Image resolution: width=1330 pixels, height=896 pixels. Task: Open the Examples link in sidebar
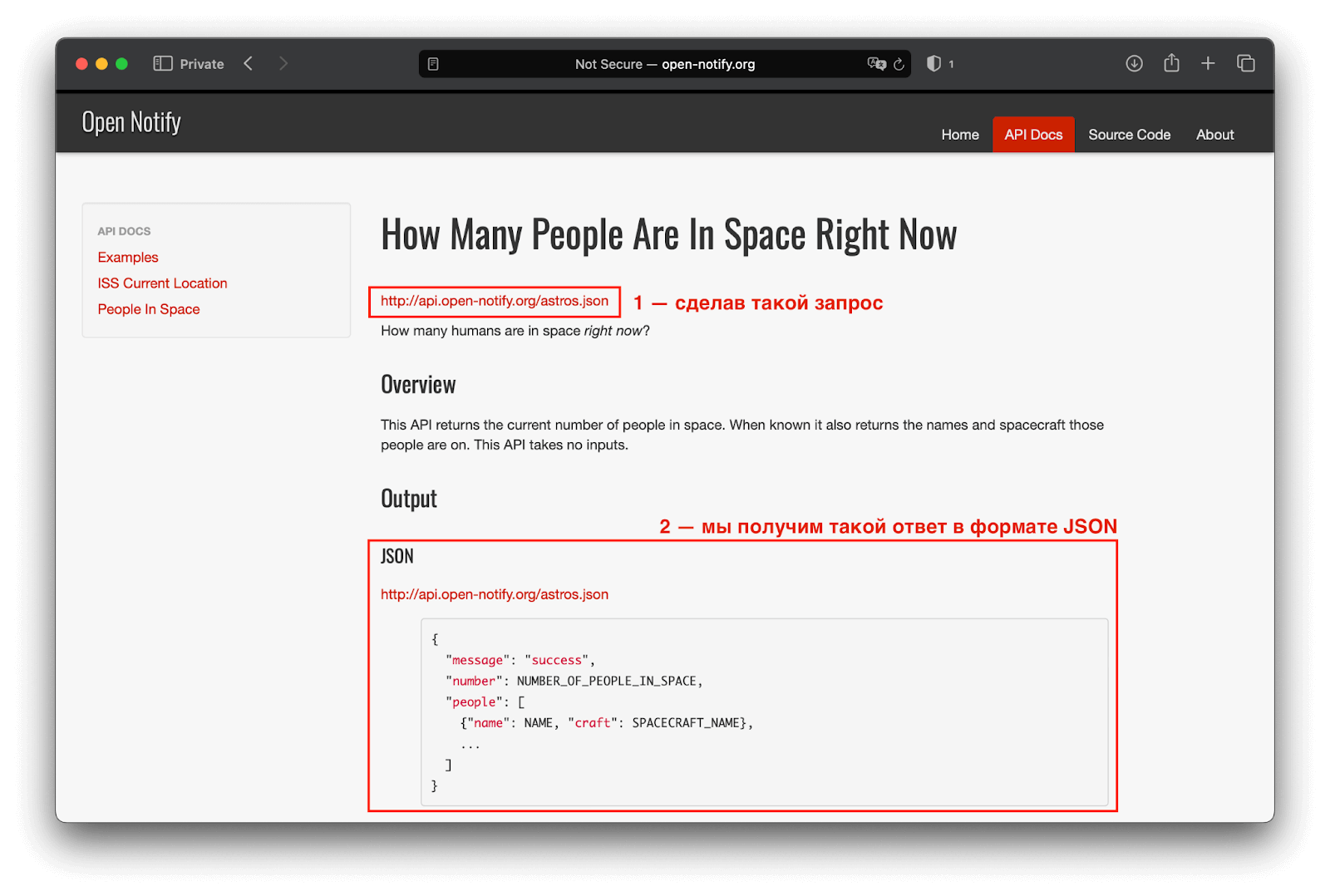click(x=127, y=257)
